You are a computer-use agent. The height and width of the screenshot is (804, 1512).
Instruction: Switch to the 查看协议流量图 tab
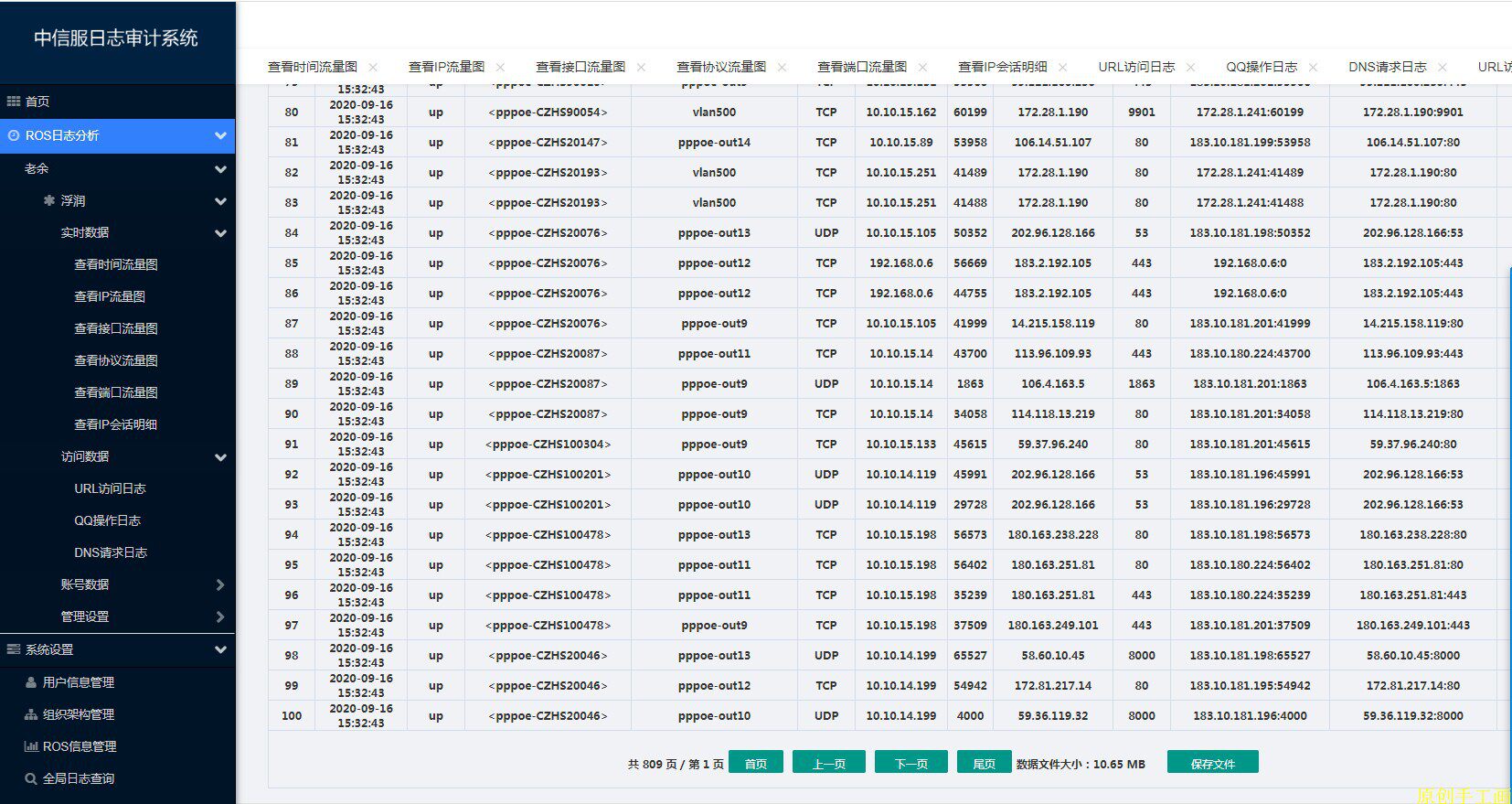(721, 67)
